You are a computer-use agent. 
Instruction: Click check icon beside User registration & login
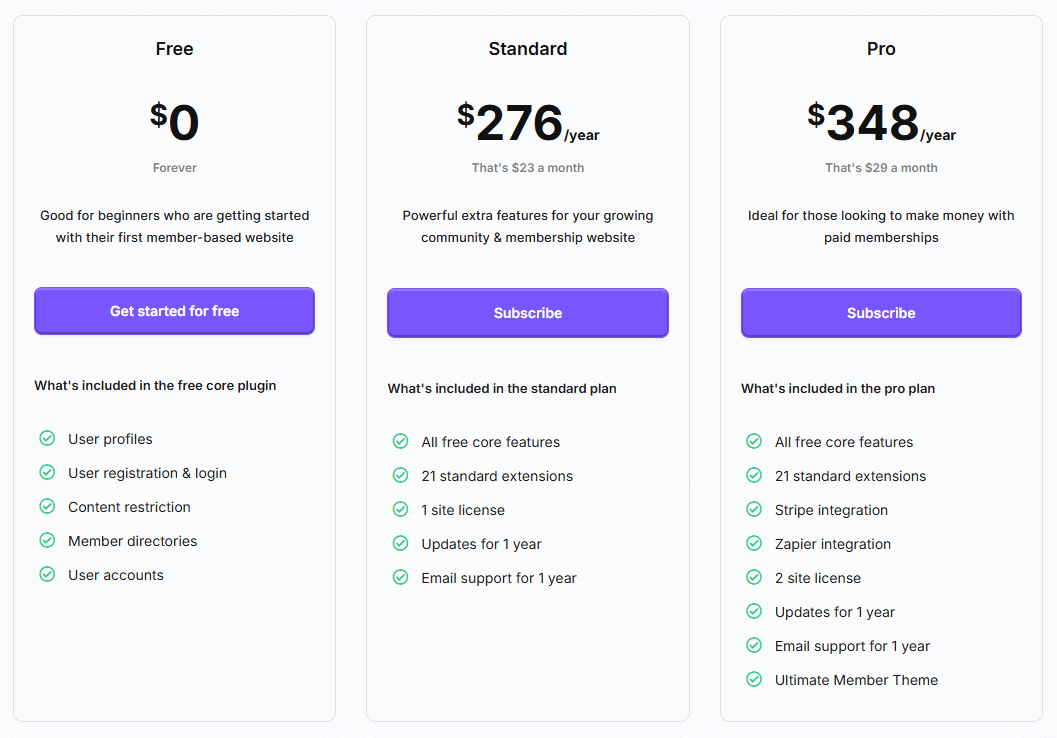click(x=47, y=472)
